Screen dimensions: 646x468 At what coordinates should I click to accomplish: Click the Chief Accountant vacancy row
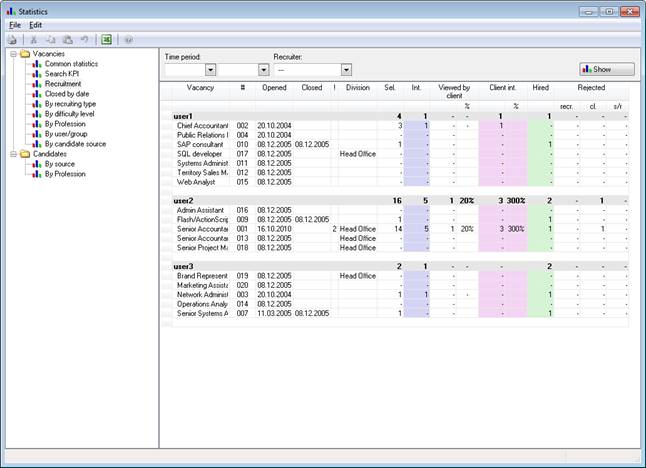point(400,126)
